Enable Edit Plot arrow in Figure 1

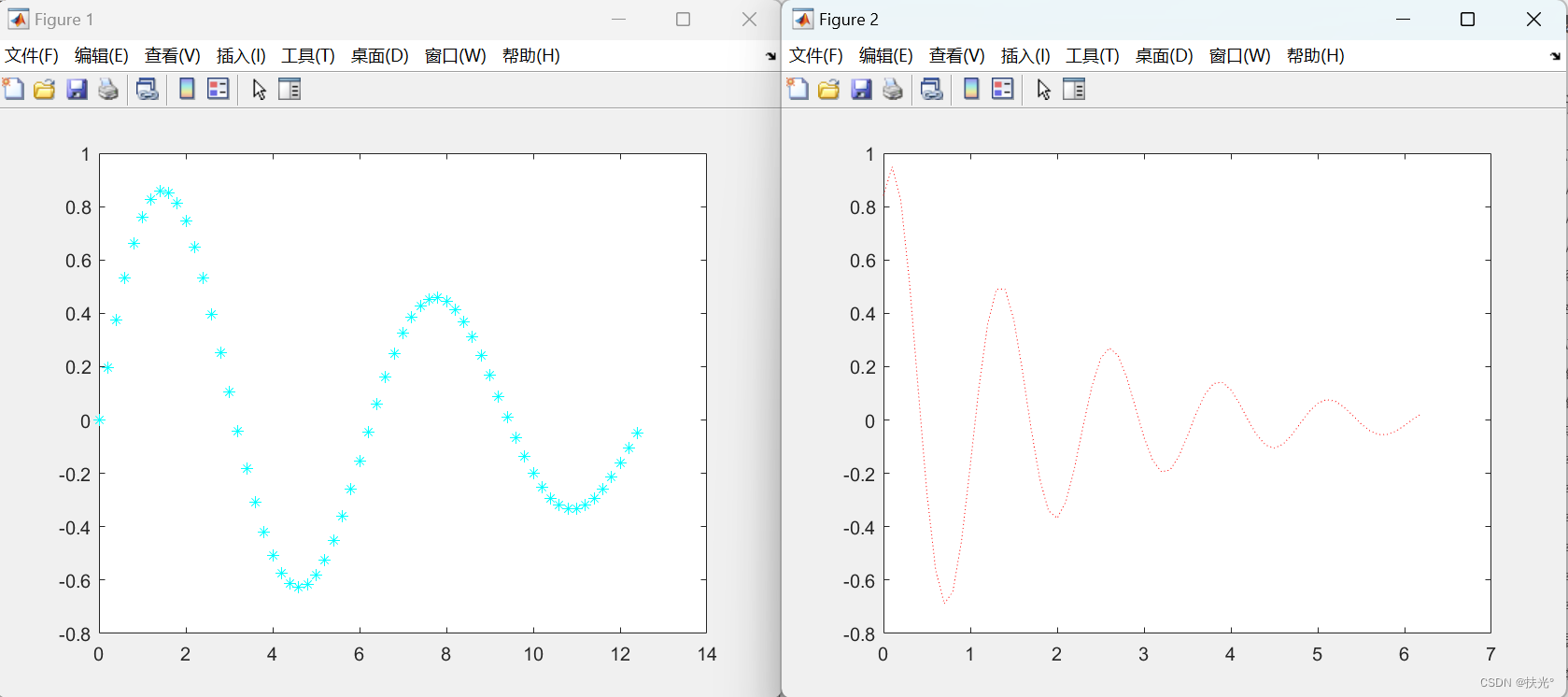[260, 89]
